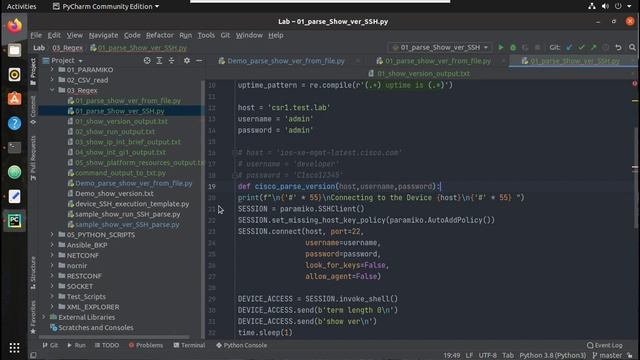Click the master git branch widget
The image size is (640, 360).
[x=607, y=355]
